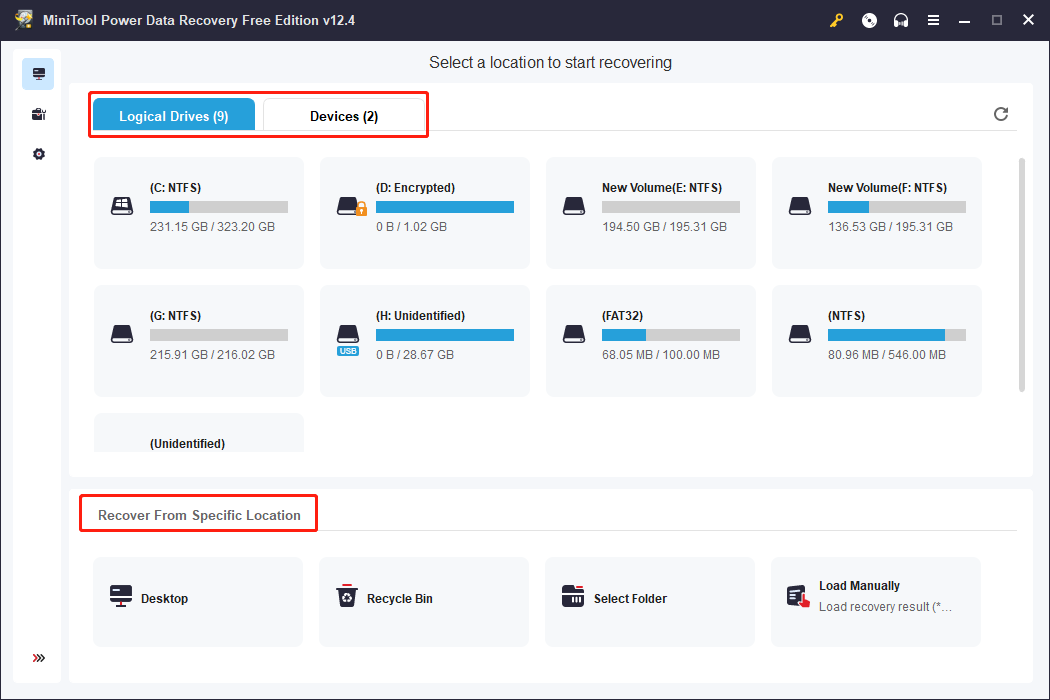Select the This PC sidebar icon

coord(38,74)
